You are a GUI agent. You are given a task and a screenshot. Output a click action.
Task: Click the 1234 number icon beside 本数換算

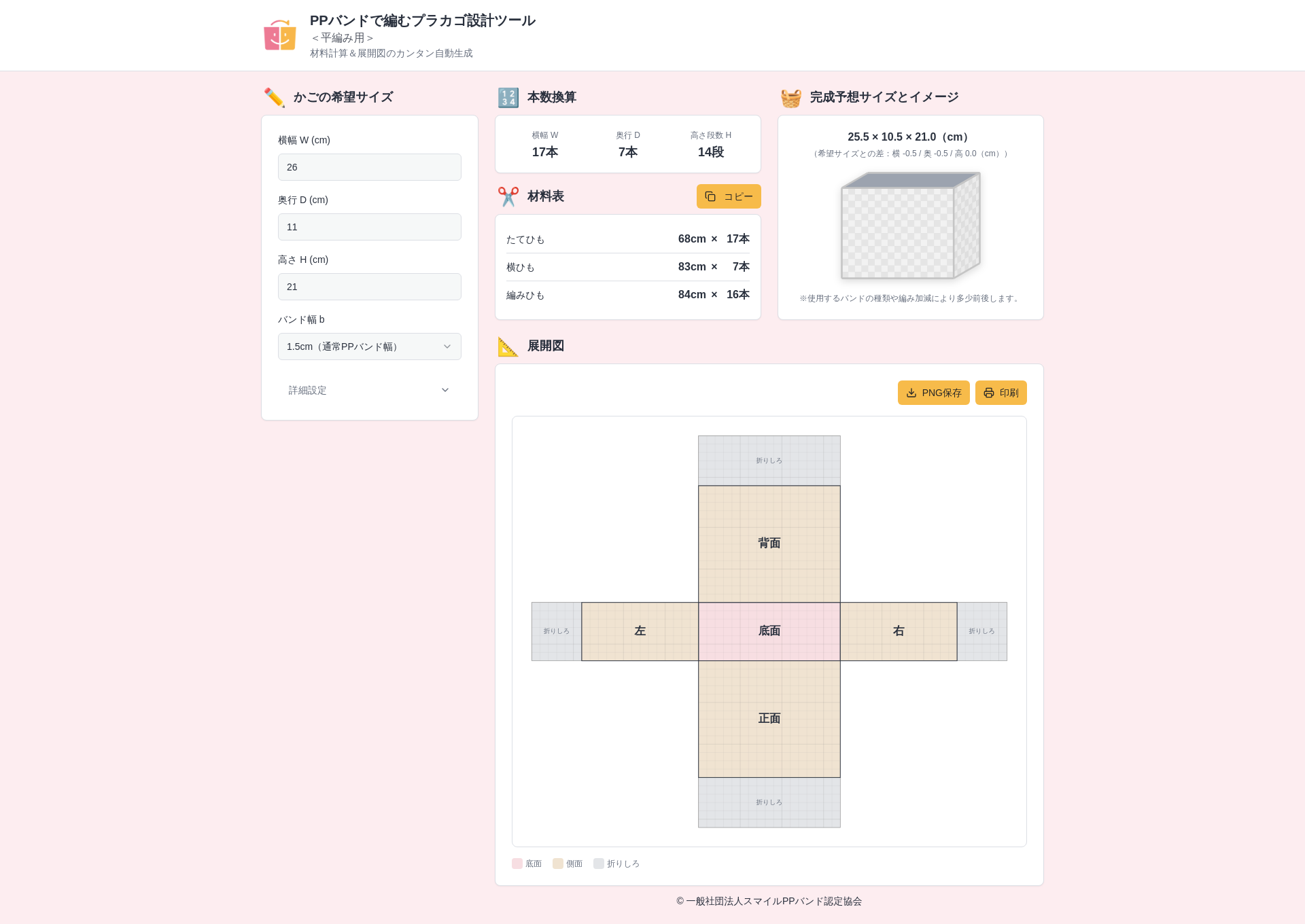tap(508, 98)
